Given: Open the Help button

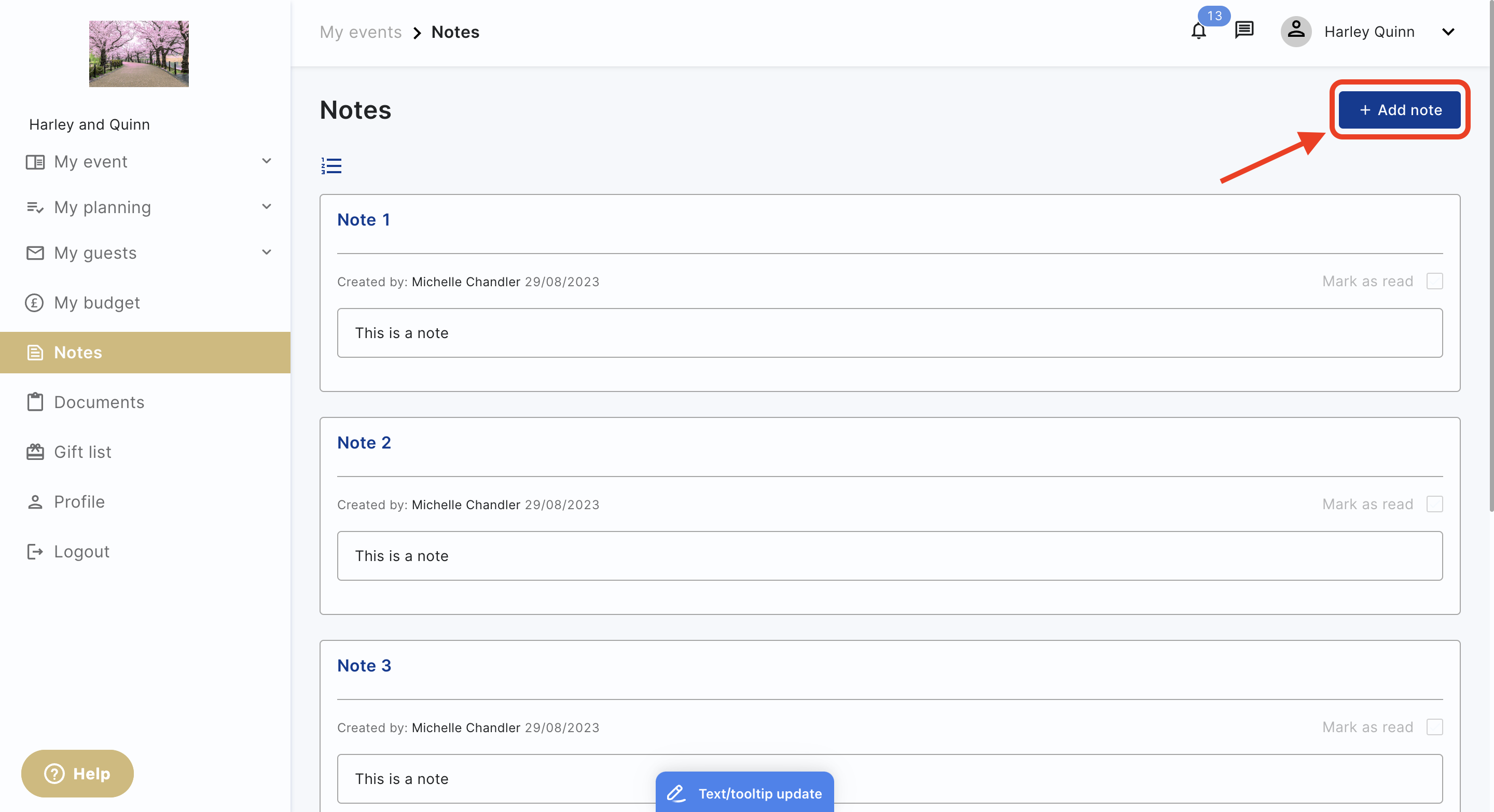Looking at the screenshot, I should point(77,774).
